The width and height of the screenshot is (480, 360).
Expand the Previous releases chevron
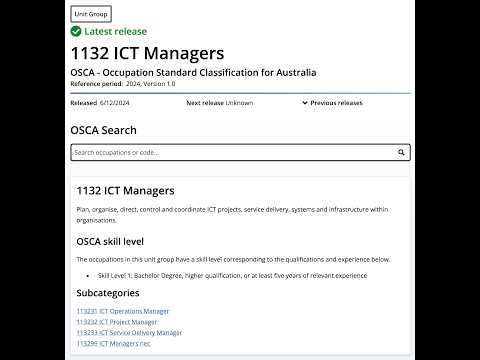[x=305, y=103]
